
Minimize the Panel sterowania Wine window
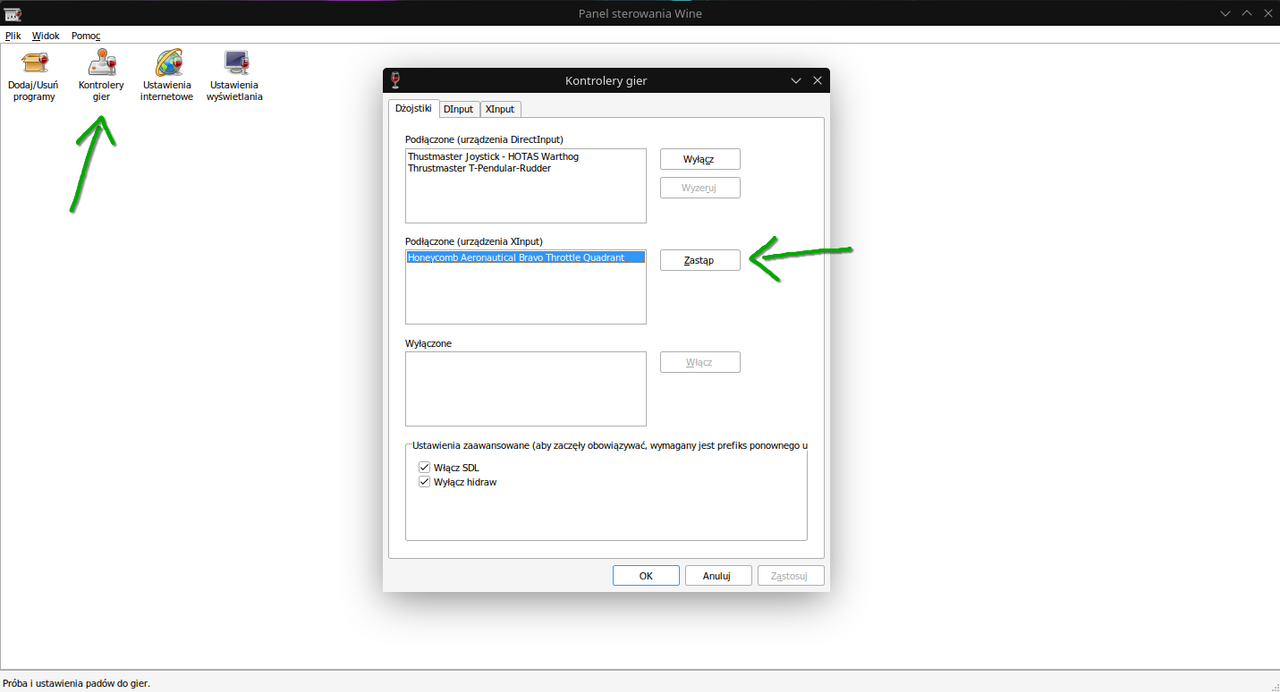(1226, 13)
